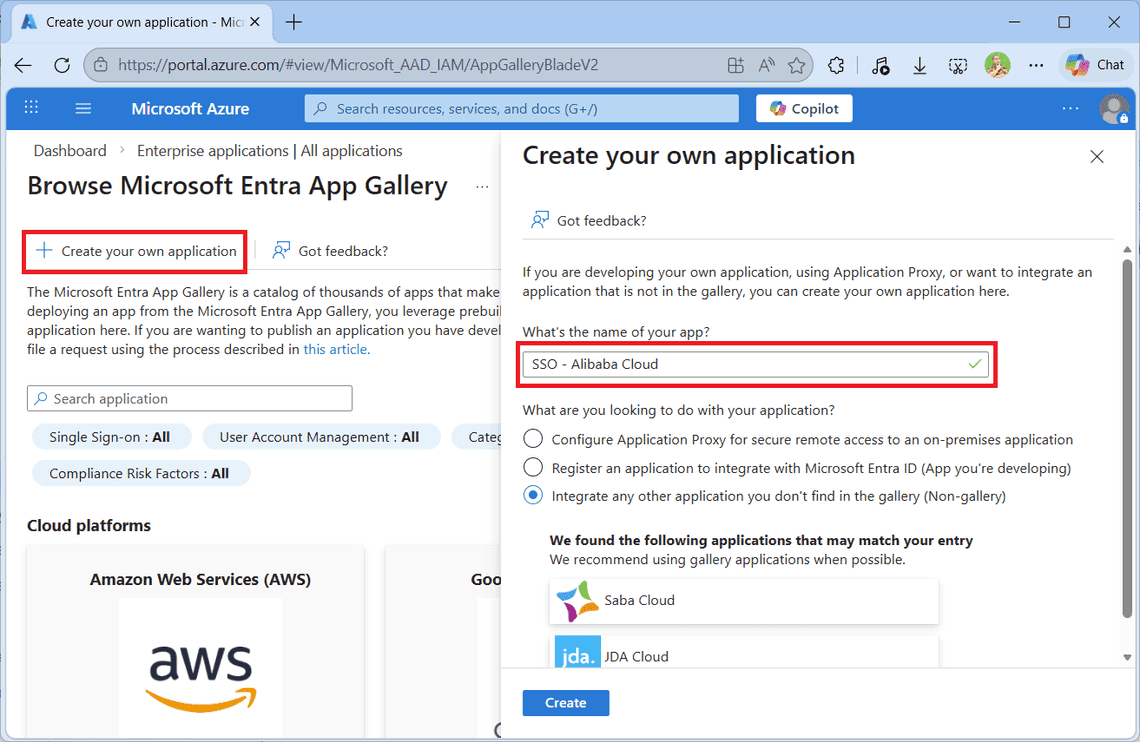
Task: Expand the Single Sign-on filter
Action: pyautogui.click(x=110, y=437)
